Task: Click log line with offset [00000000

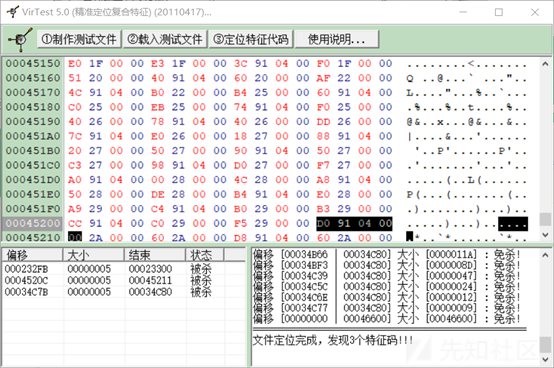Action: point(387,319)
